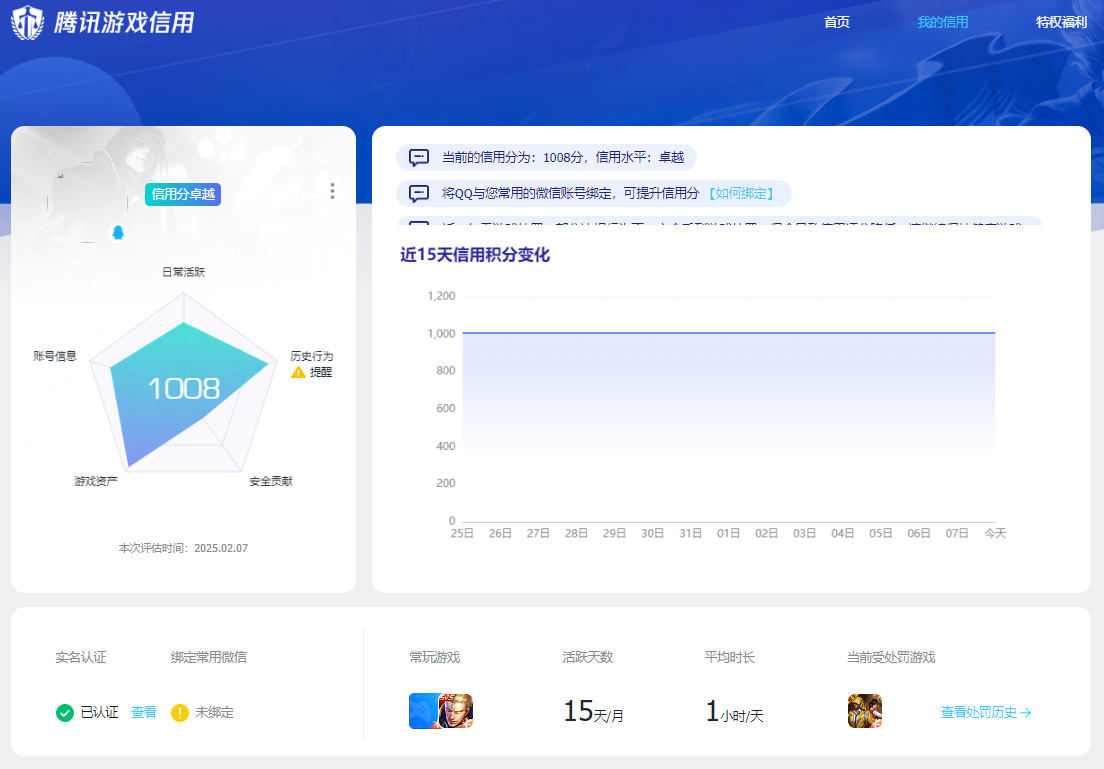Click the 本次评估时间：2025.02.07 text
The height and width of the screenshot is (769, 1104).
(183, 548)
